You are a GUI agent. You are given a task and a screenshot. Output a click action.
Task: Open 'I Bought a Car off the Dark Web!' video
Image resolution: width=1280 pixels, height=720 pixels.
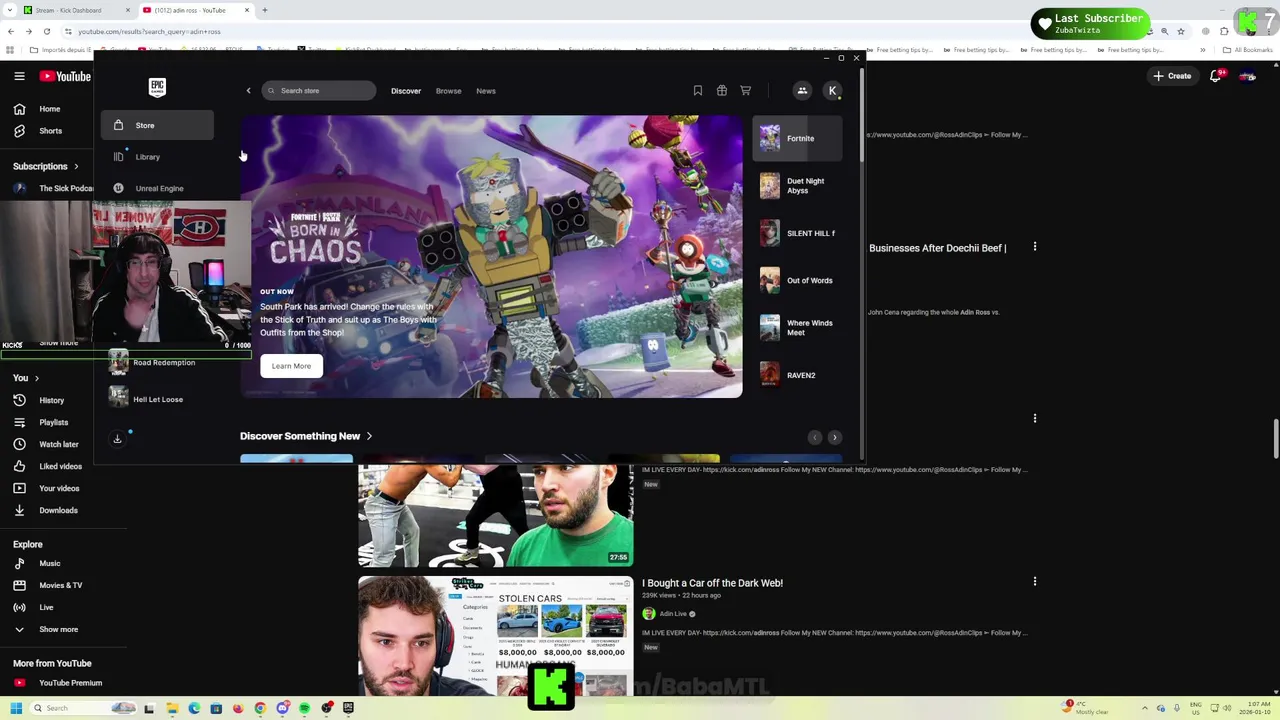[x=712, y=583]
